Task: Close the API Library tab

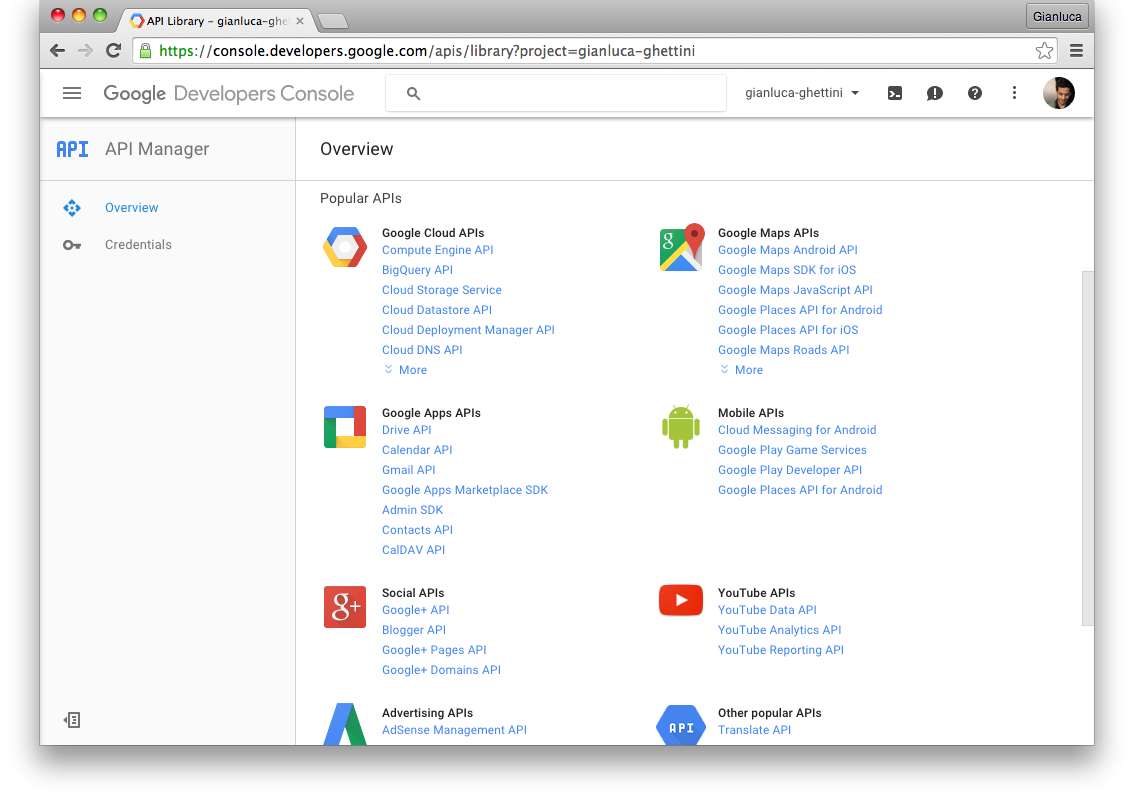Action: 300,21
